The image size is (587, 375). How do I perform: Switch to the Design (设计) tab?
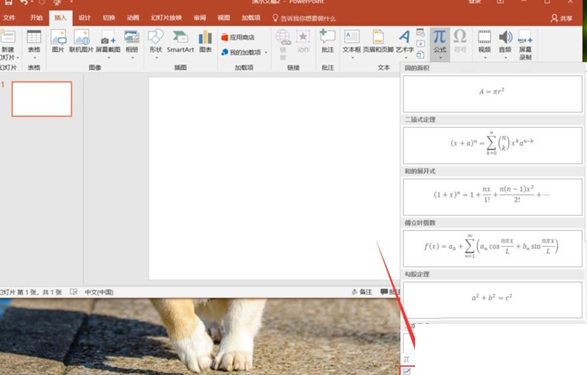pos(85,18)
